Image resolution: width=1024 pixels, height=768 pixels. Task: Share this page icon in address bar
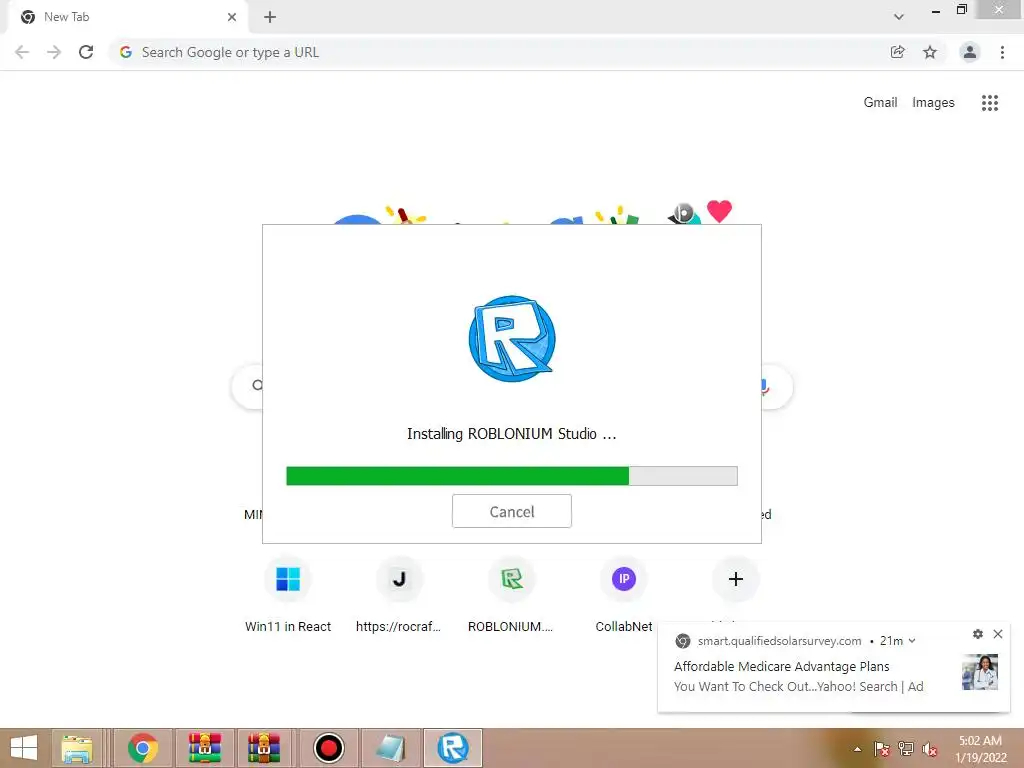click(897, 52)
